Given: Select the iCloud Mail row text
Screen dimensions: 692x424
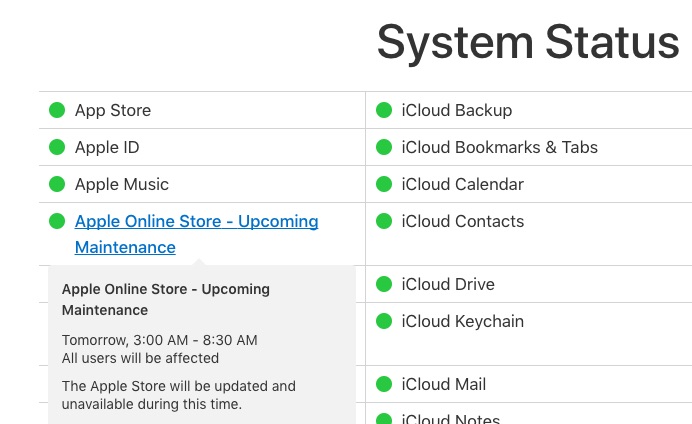Looking at the screenshot, I should point(444,384).
